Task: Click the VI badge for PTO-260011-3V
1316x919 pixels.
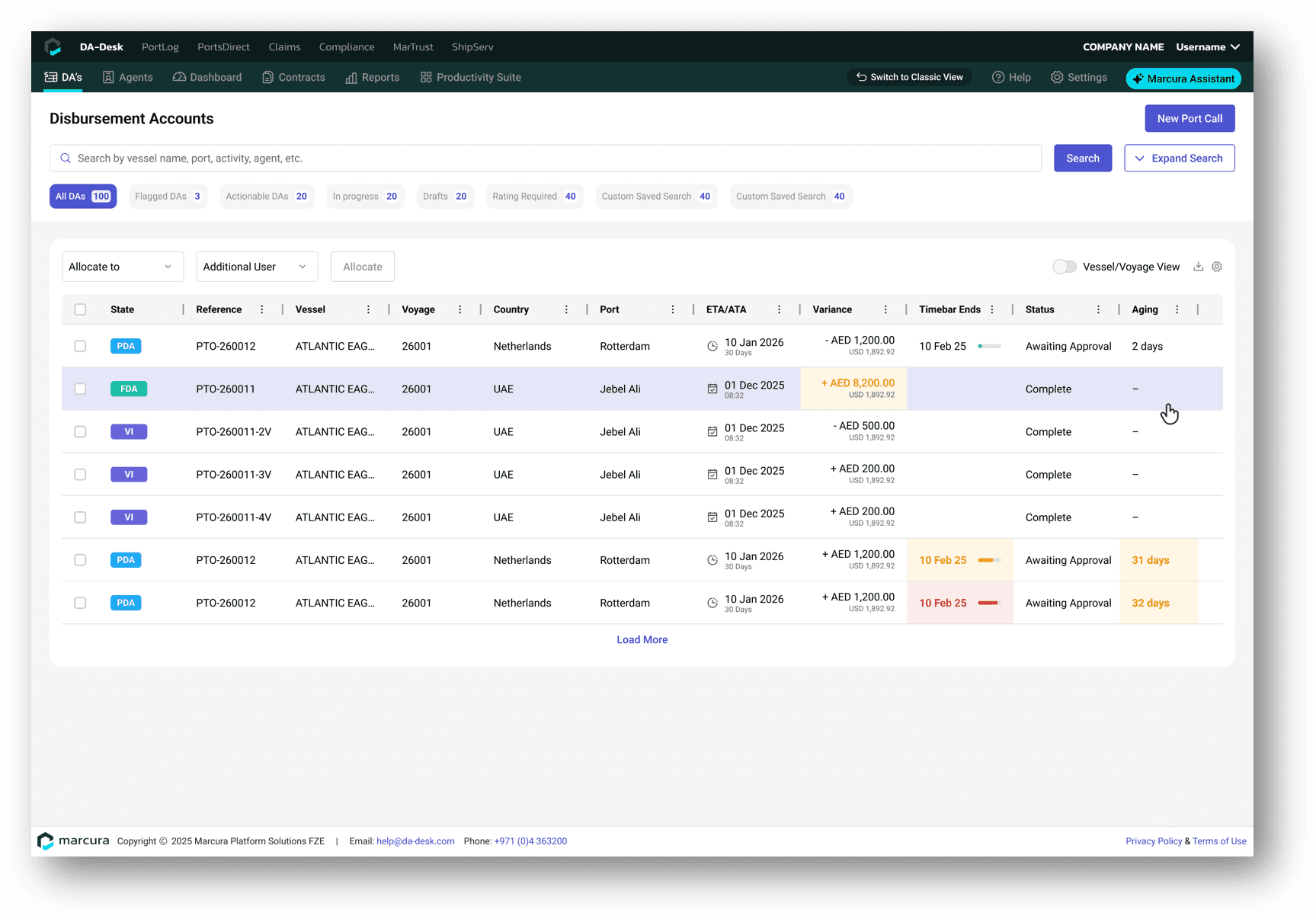Action: click(129, 474)
